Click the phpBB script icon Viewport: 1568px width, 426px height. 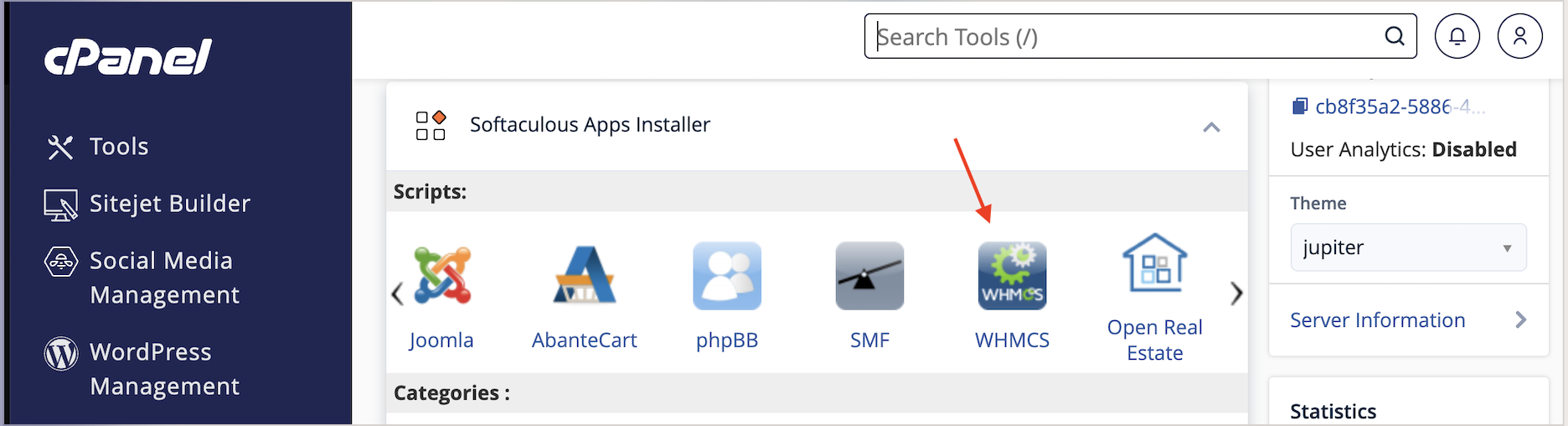pos(727,276)
